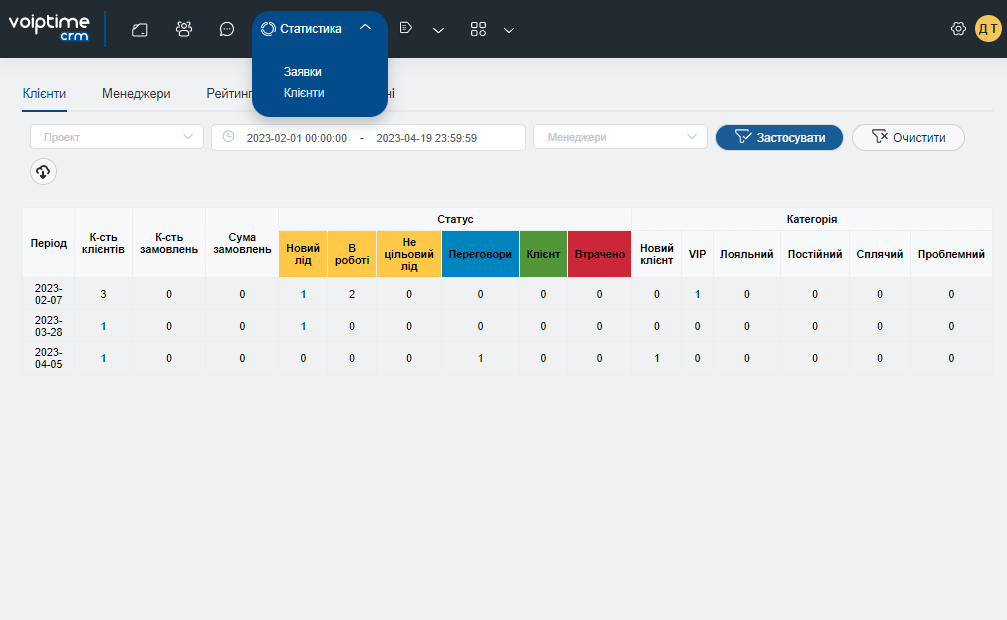Open settings gear icon
Image resolution: width=1007 pixels, height=620 pixels.
[958, 29]
